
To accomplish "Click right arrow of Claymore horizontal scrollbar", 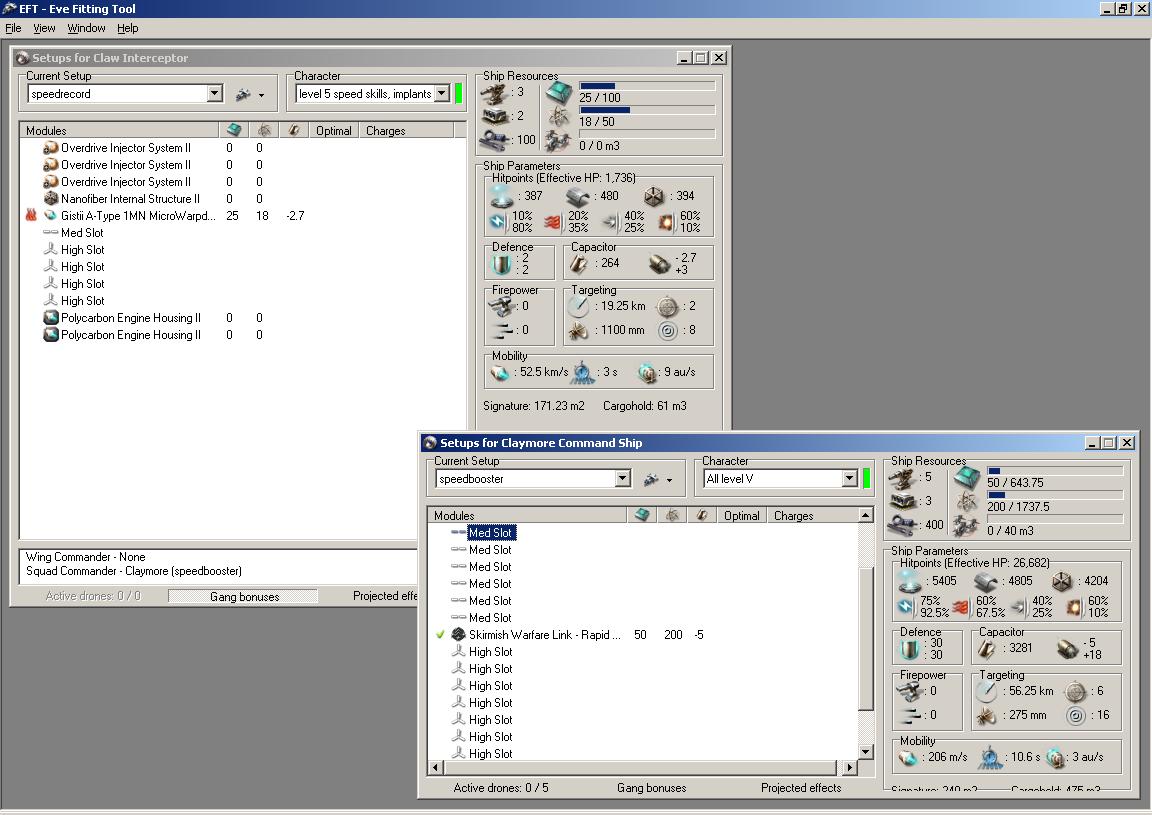I will [x=849, y=767].
